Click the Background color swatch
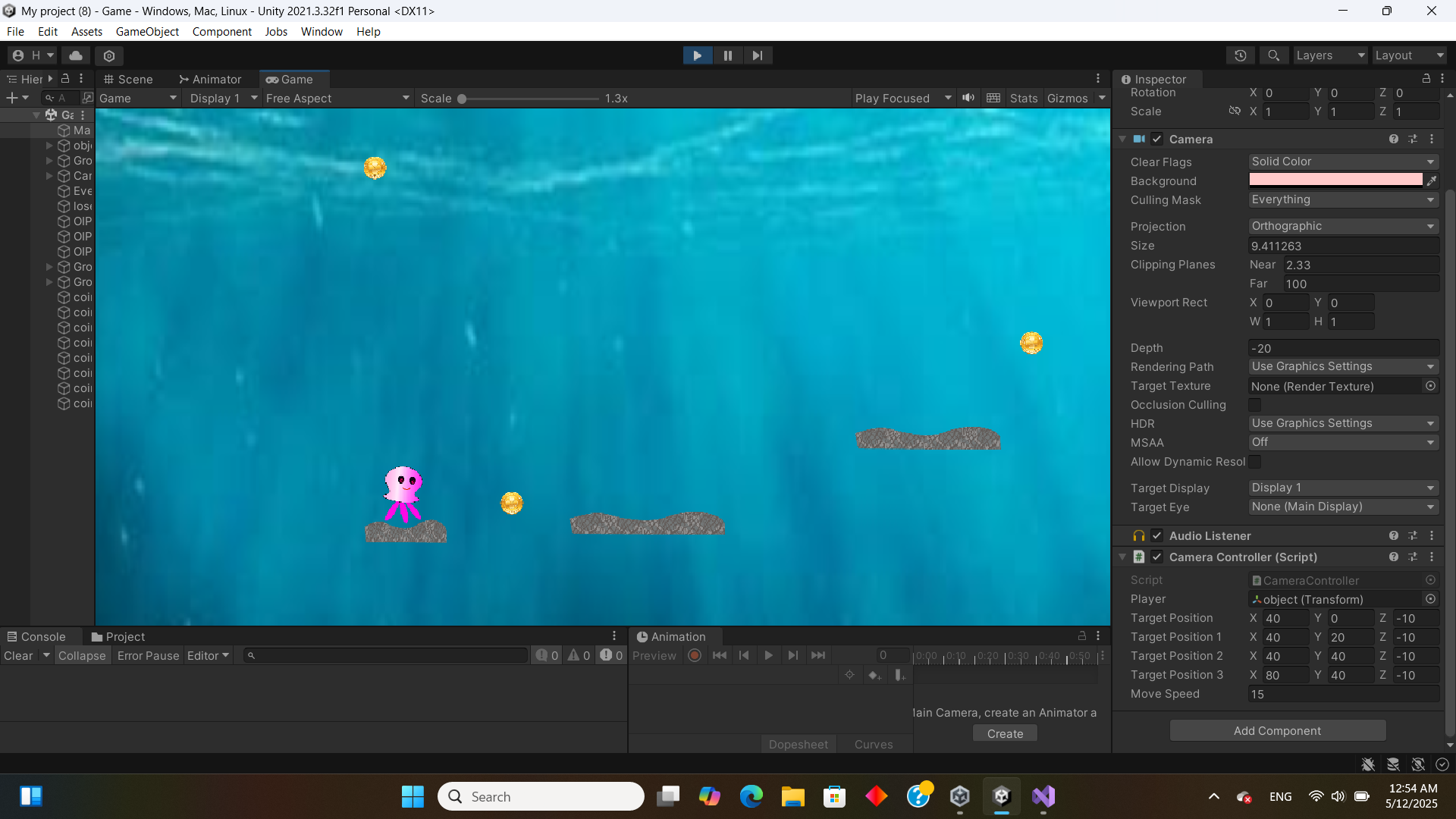The image size is (1456, 819). coord(1335,180)
